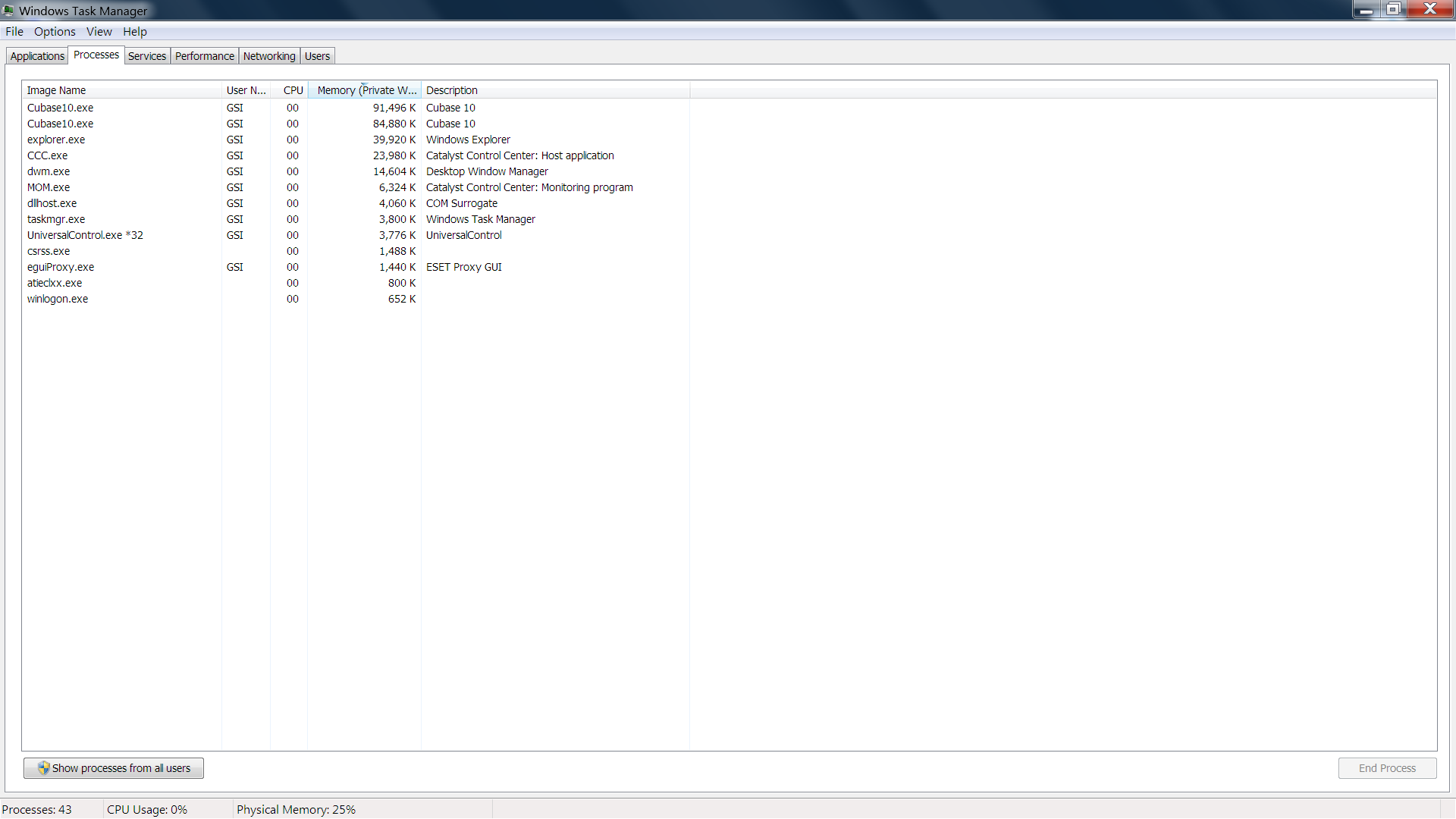Sort by Image Name column header
The width and height of the screenshot is (1456, 819).
click(x=121, y=90)
